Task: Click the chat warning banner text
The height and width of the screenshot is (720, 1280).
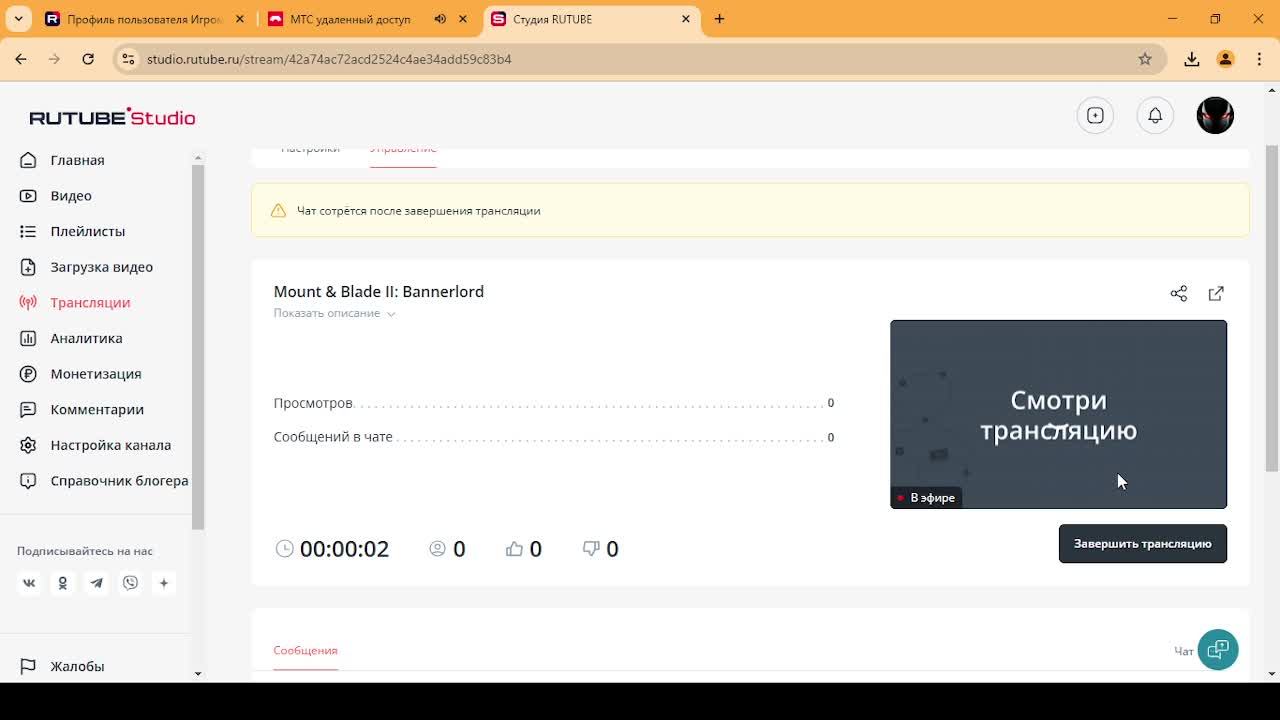Action: tap(418, 211)
